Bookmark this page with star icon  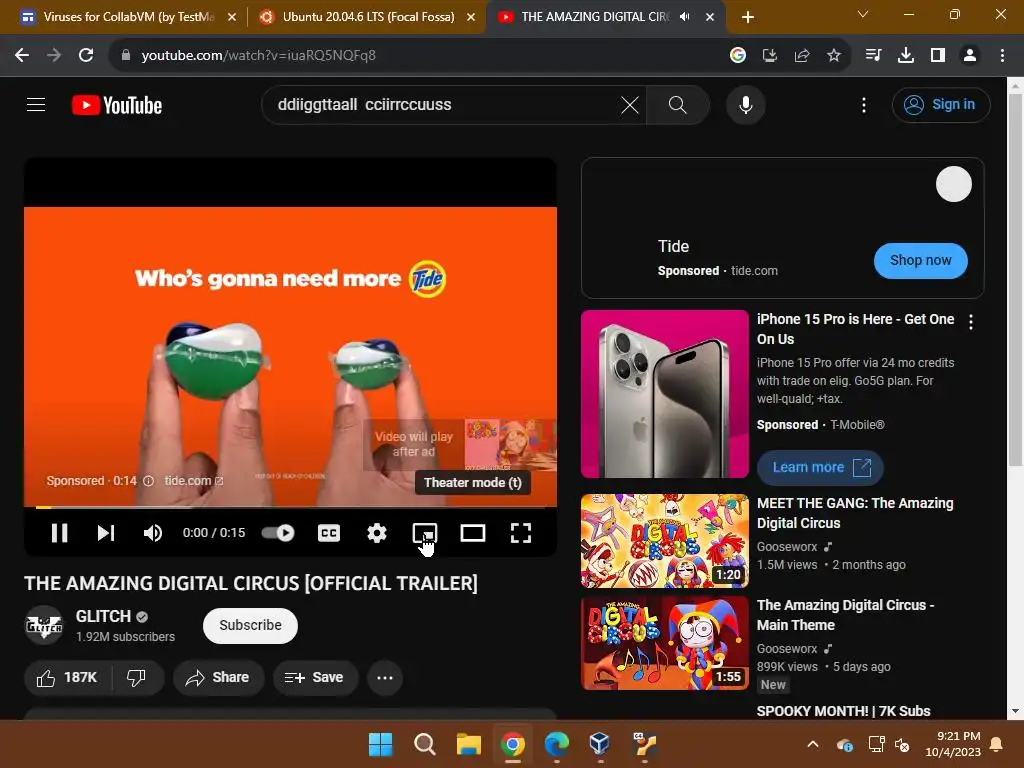coord(833,56)
